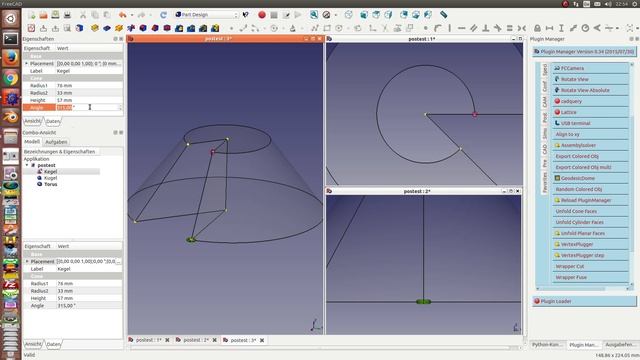Image resolution: width=640 pixels, height=360 pixels.
Task: Click the Lock constraint padlock icon
Action: click(x=537, y=28)
